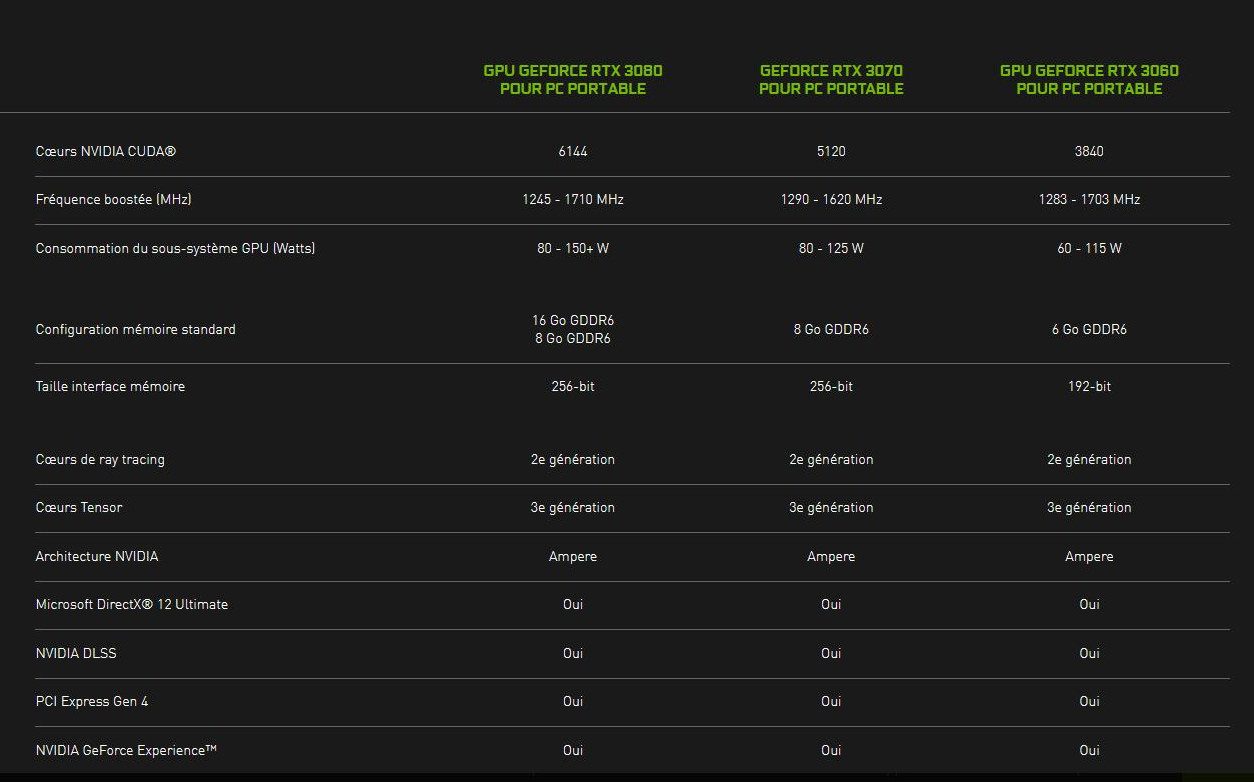
Task: Select the PCI Express Gen 4 label
Action: click(92, 701)
